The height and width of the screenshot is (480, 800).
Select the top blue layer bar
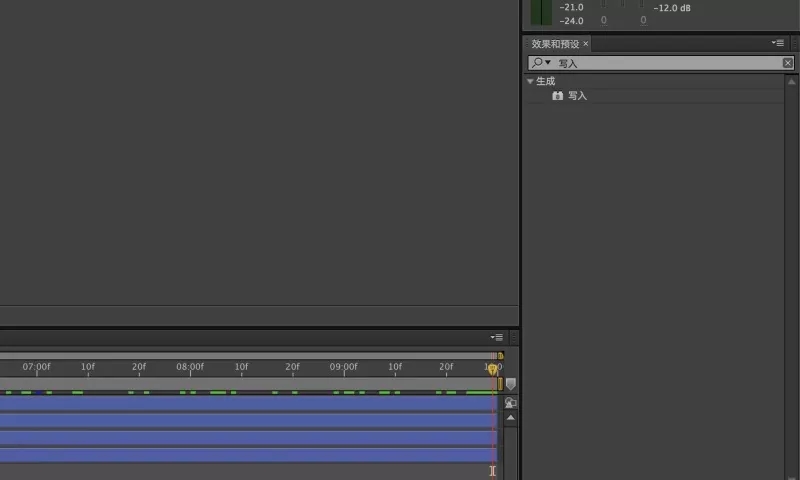[245, 403]
